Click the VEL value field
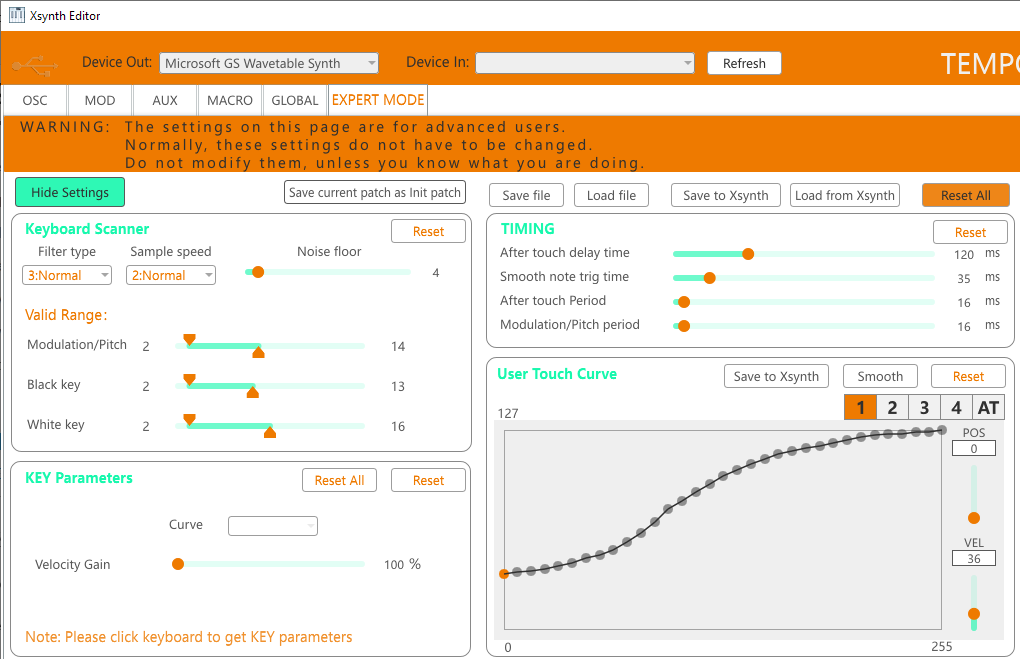Image resolution: width=1020 pixels, height=659 pixels. coord(974,558)
